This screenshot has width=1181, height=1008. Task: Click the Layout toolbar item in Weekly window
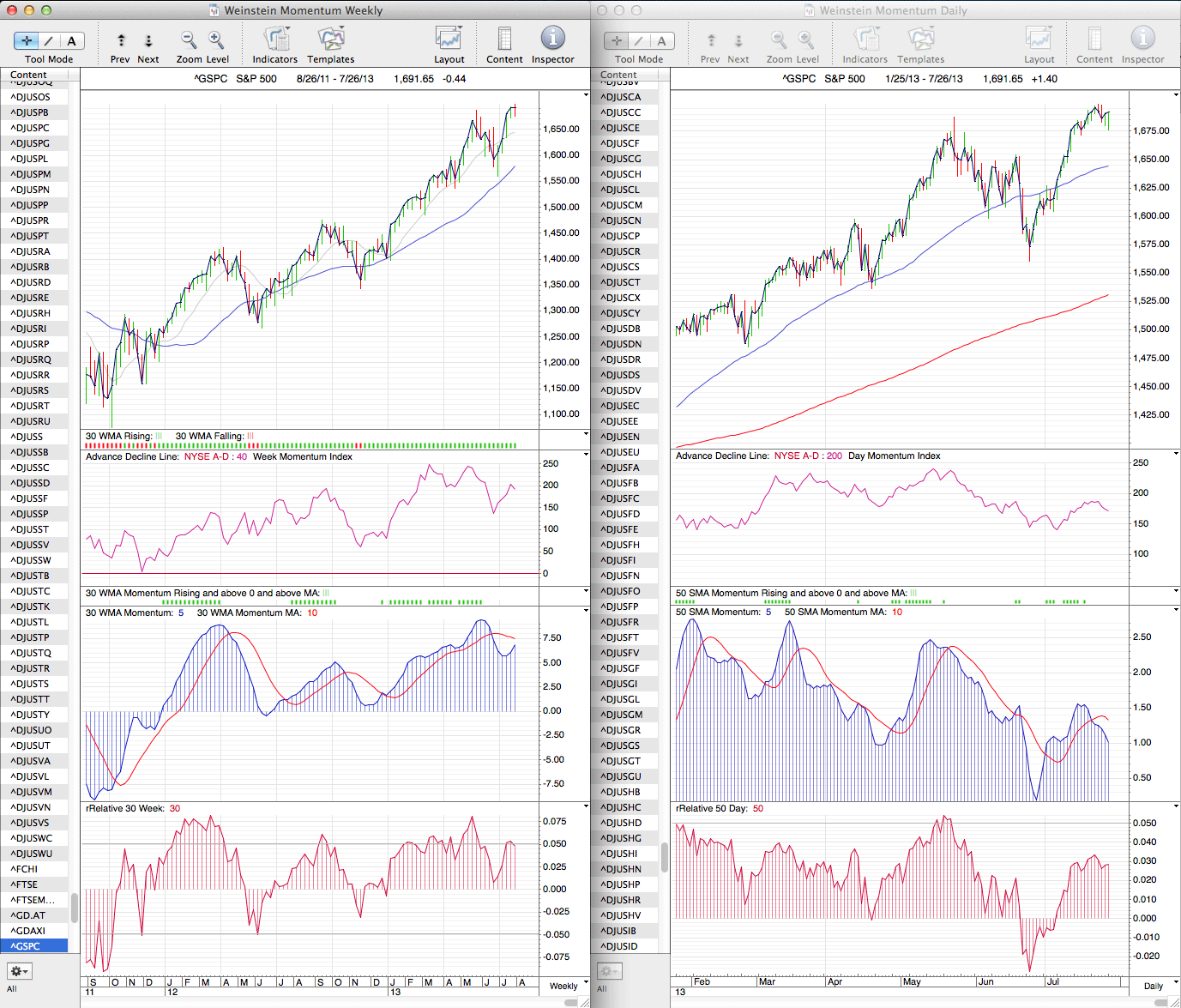point(449,39)
